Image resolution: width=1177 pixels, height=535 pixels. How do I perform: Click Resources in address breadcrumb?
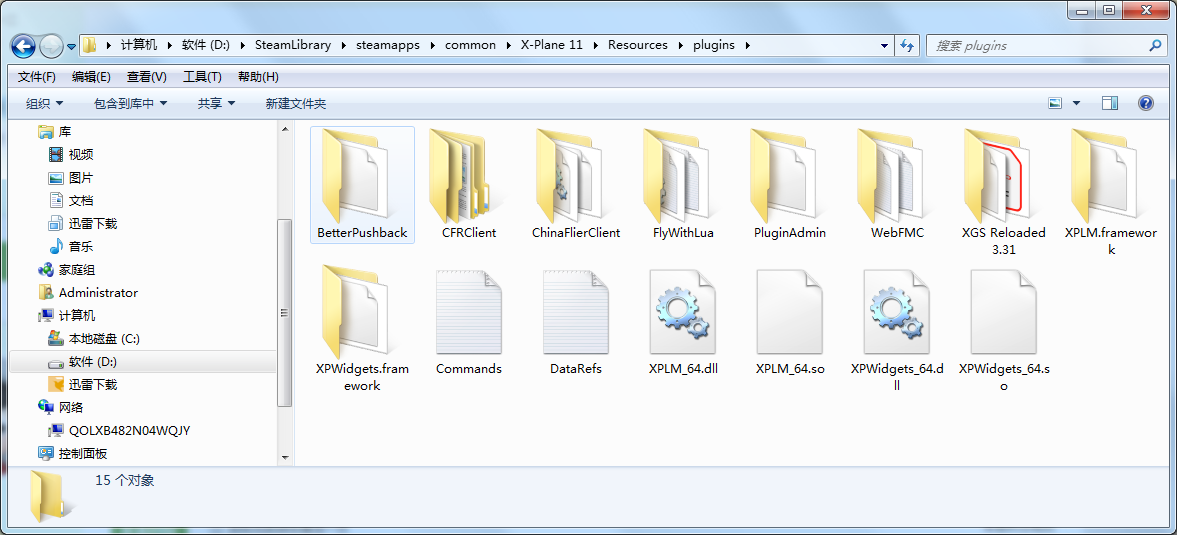click(637, 45)
